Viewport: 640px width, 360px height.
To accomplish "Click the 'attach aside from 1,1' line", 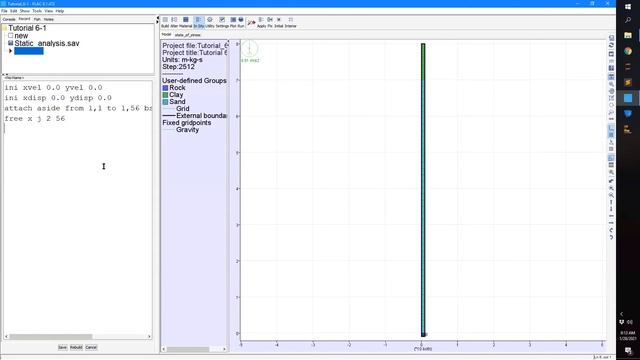I will pos(78,108).
